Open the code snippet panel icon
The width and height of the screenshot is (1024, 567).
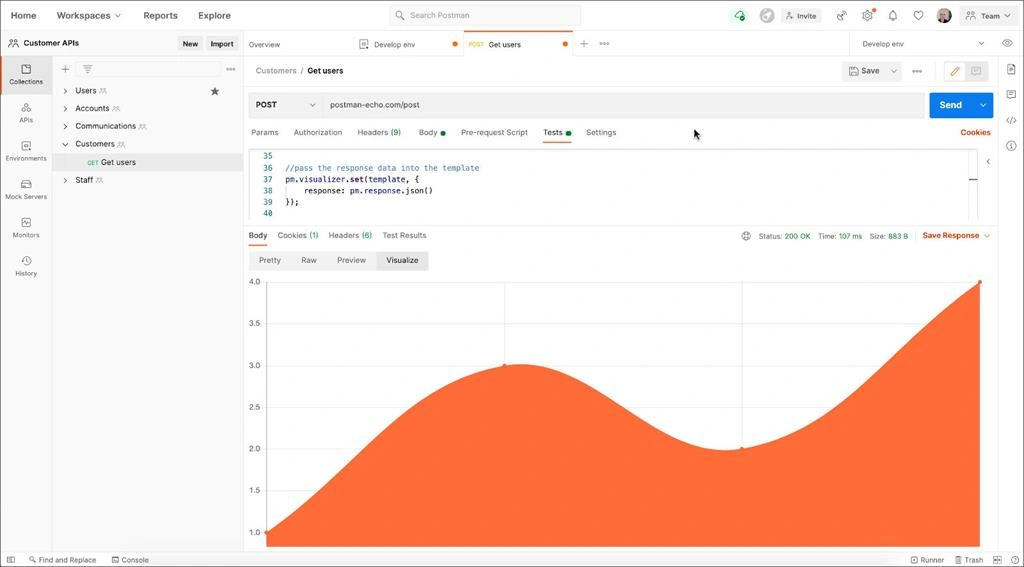pos(1011,120)
